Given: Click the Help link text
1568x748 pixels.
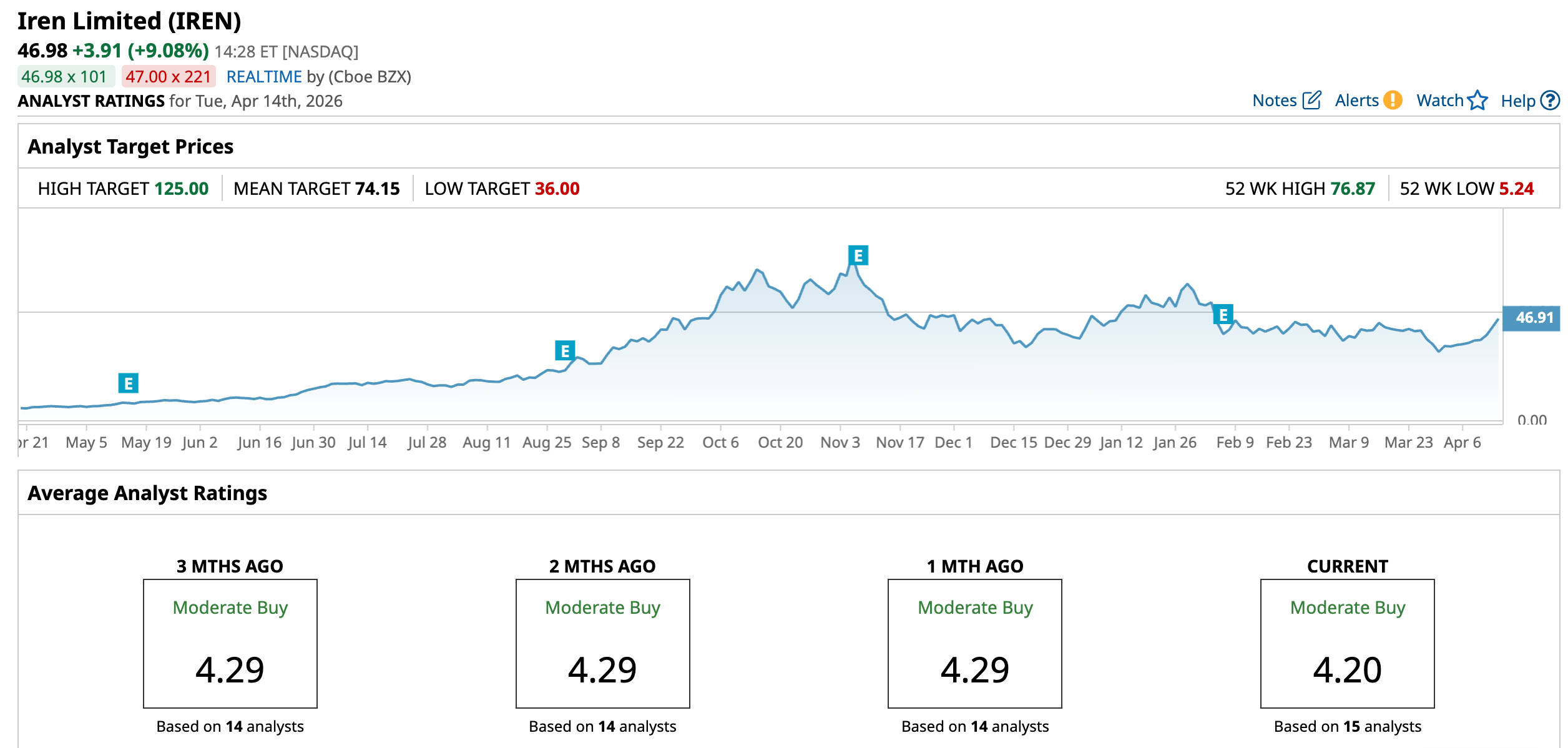Looking at the screenshot, I should tap(1517, 101).
